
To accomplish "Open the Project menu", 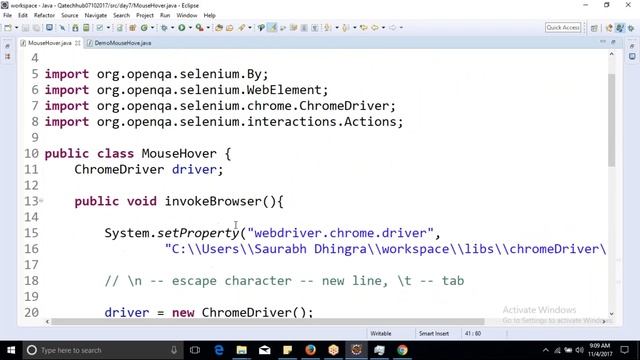I will coord(145,15).
